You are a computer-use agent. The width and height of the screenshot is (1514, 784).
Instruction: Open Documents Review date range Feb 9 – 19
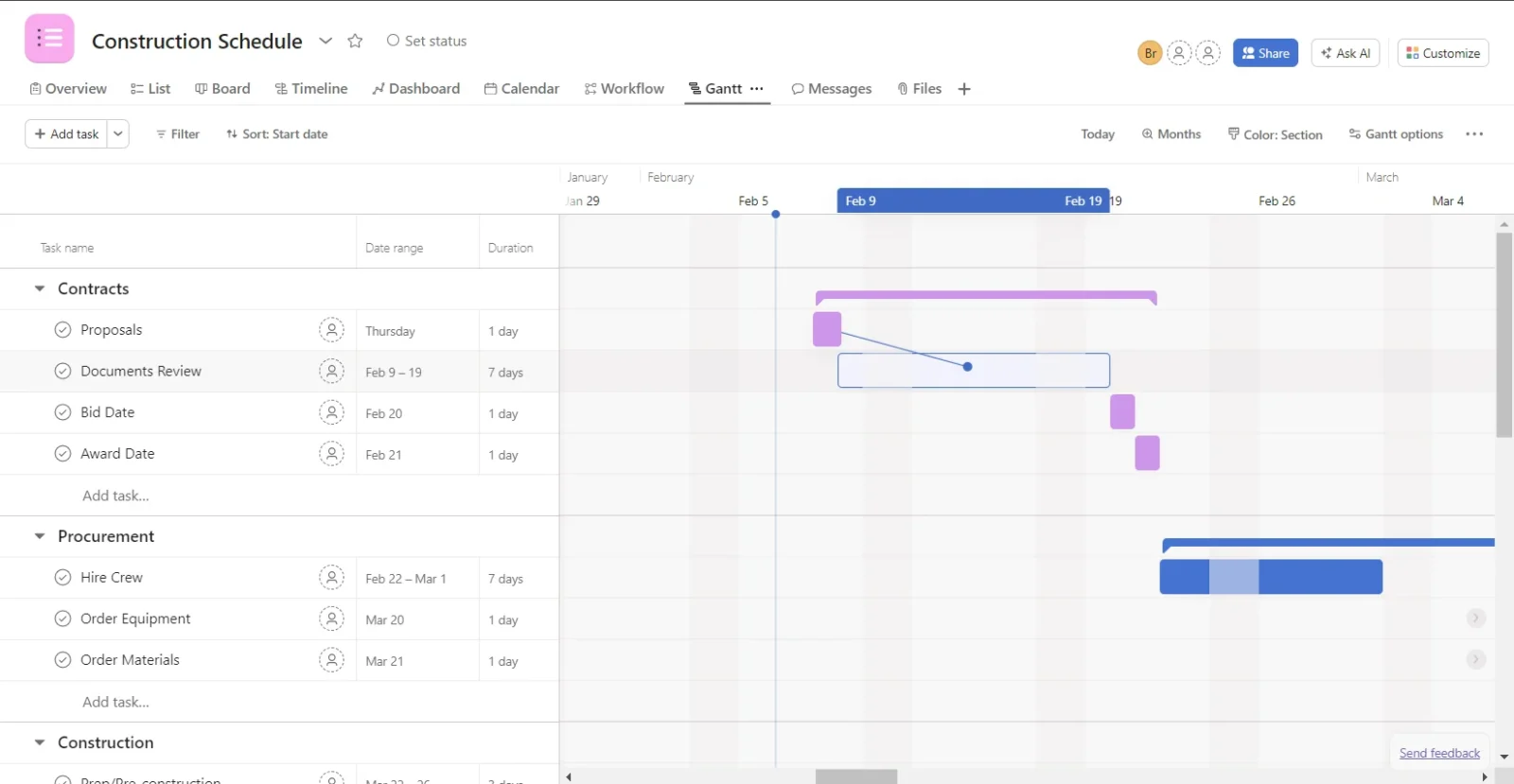(394, 373)
